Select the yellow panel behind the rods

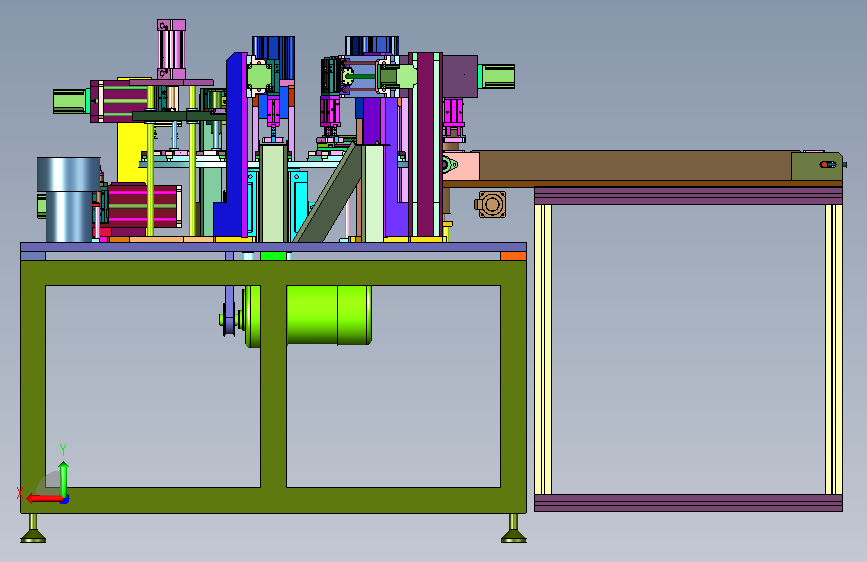tap(130, 152)
